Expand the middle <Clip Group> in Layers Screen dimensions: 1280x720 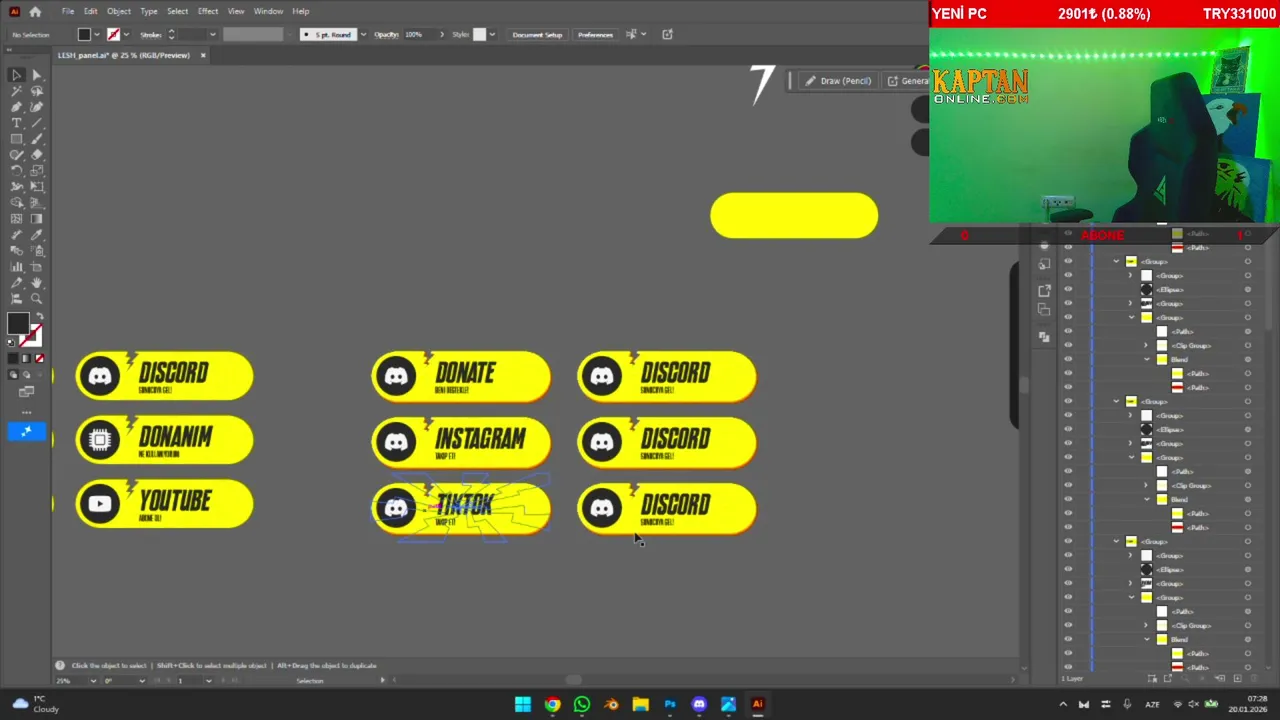[x=1147, y=485]
